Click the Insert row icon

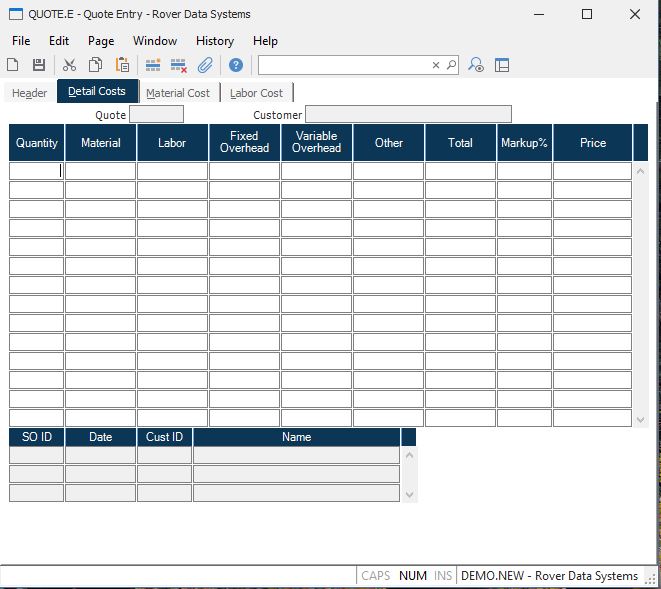pos(153,65)
